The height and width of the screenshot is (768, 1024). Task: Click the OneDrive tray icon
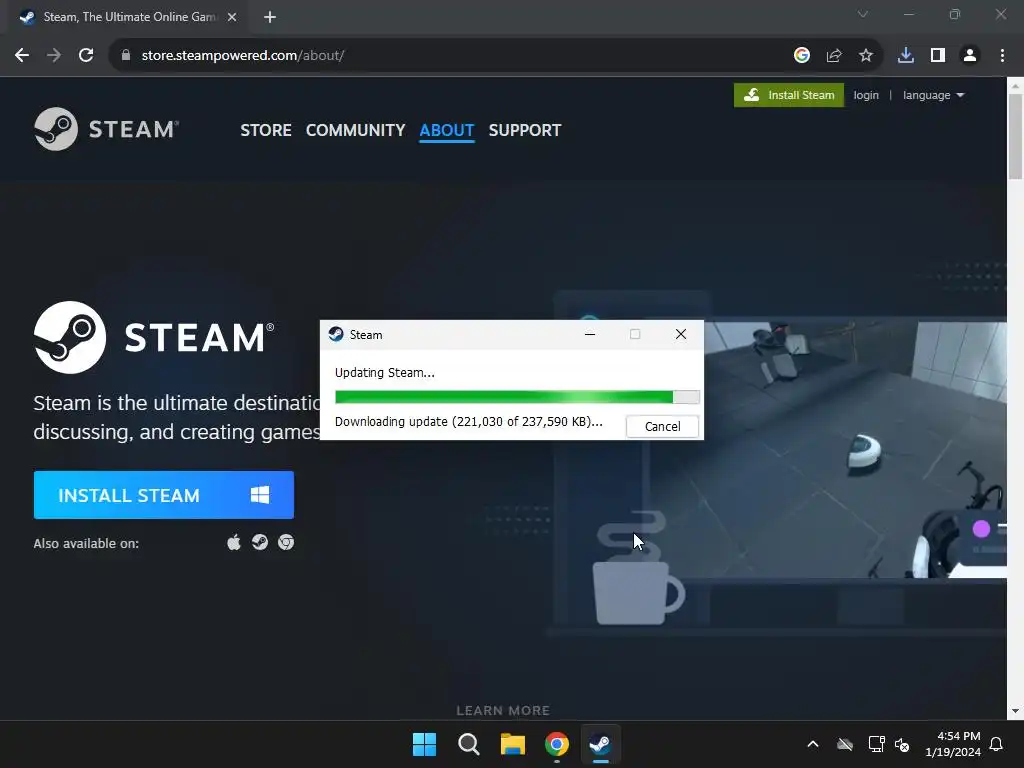[x=845, y=744]
